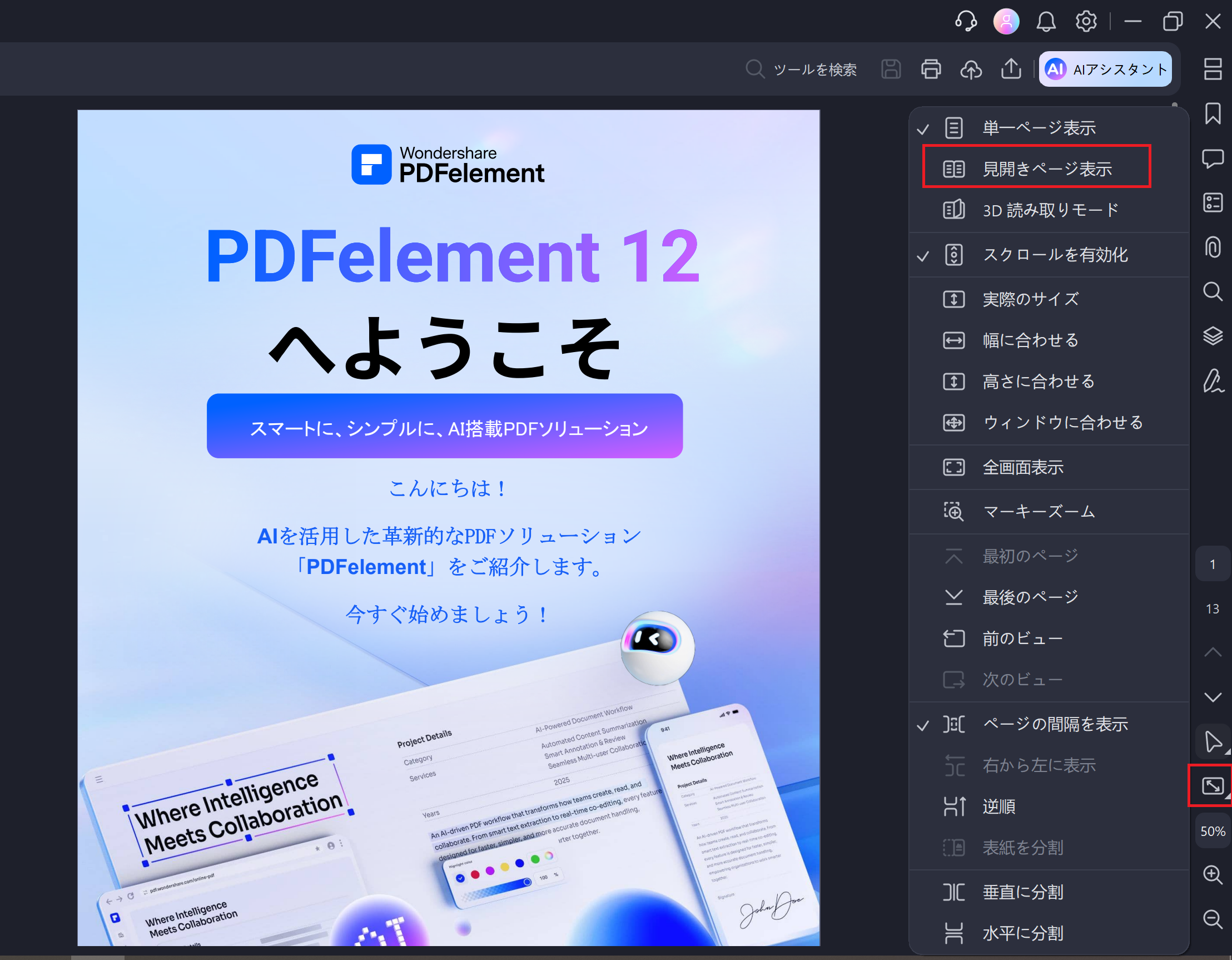This screenshot has height=960, width=1232.
Task: Click the share export icon
Action: click(1011, 69)
